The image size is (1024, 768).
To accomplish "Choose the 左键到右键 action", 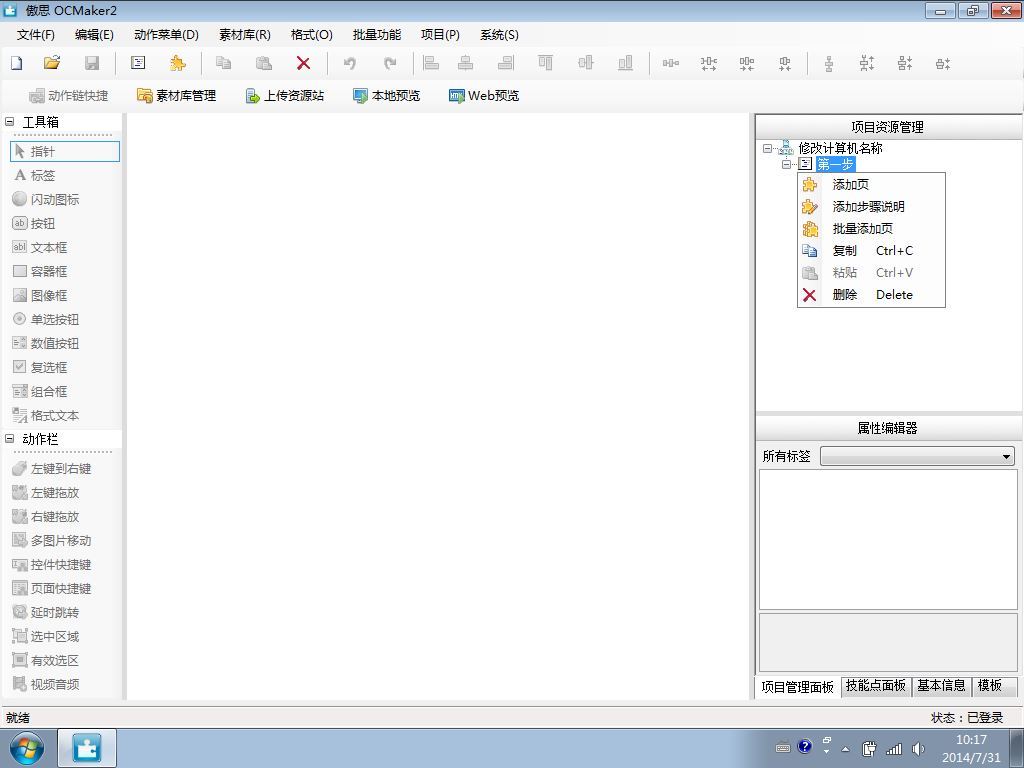I will coord(65,469).
